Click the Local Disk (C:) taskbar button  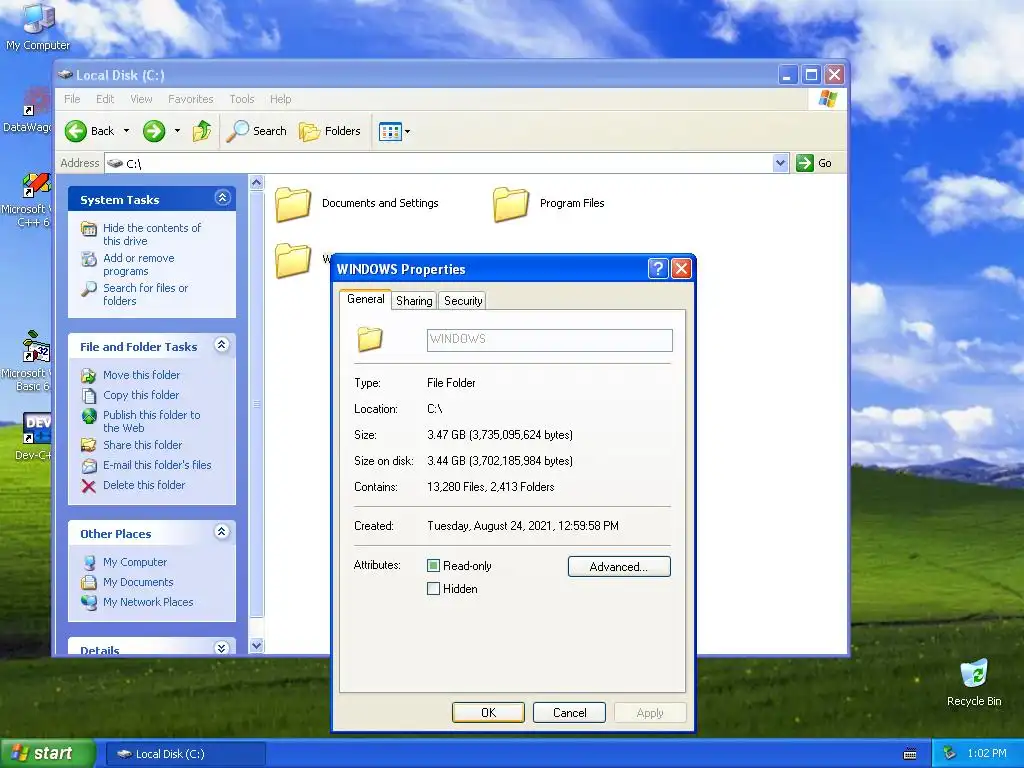[185, 754]
